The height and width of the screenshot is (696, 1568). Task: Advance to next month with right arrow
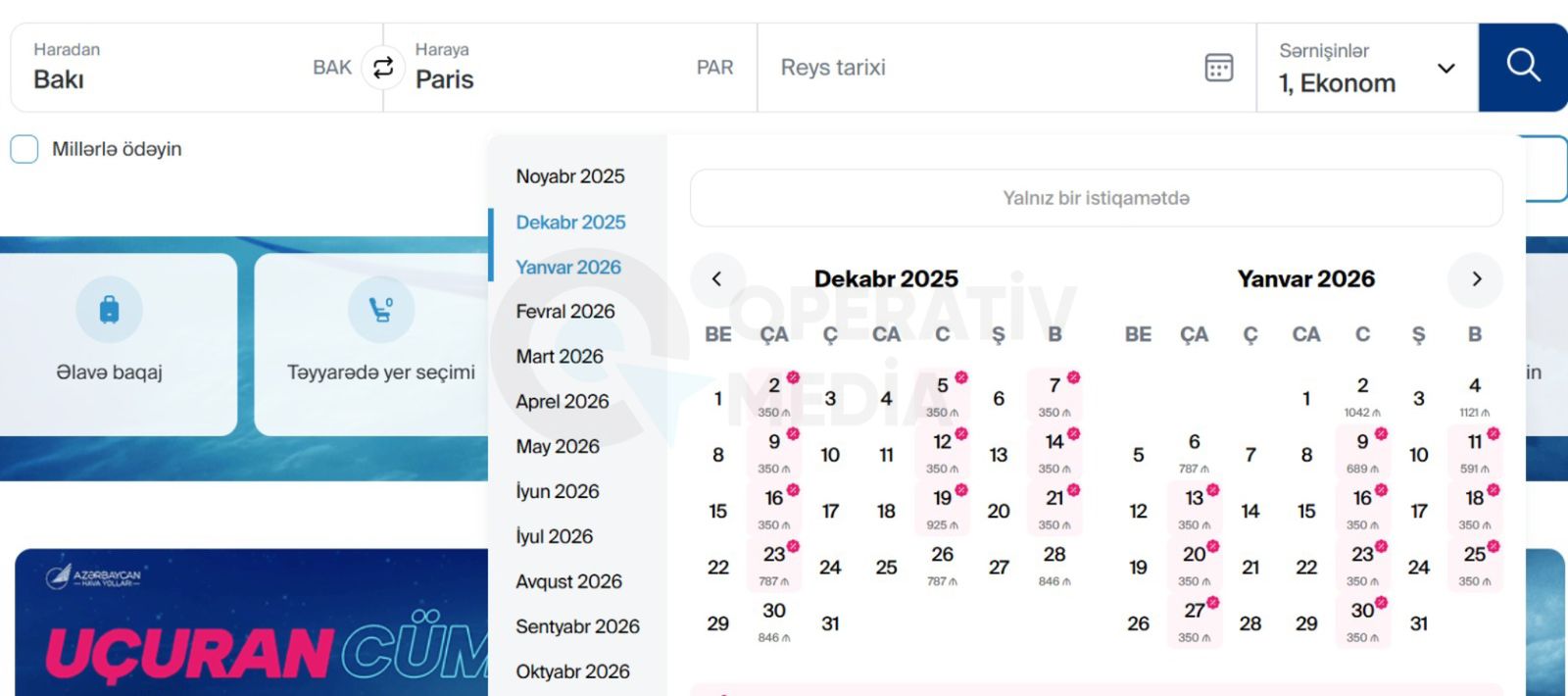(x=1476, y=279)
